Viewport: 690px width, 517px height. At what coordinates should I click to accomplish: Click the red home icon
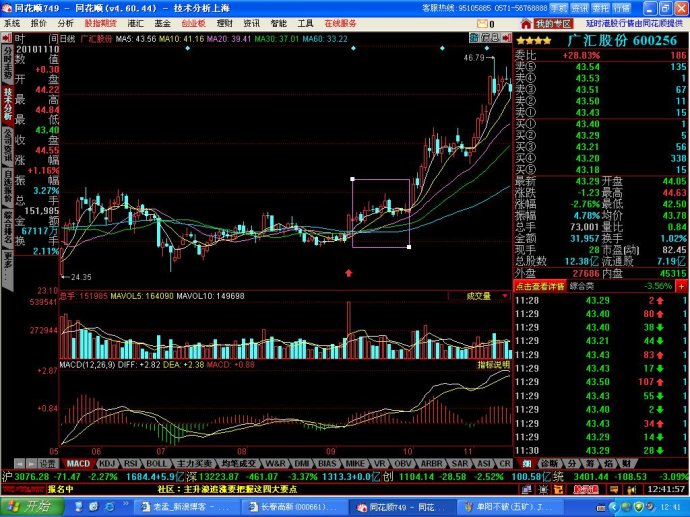click(525, 23)
